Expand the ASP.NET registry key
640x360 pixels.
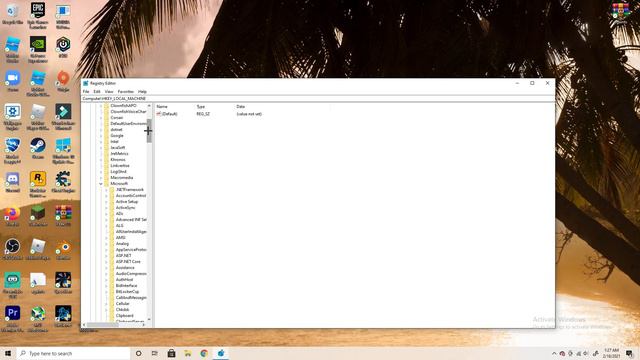[106, 256]
